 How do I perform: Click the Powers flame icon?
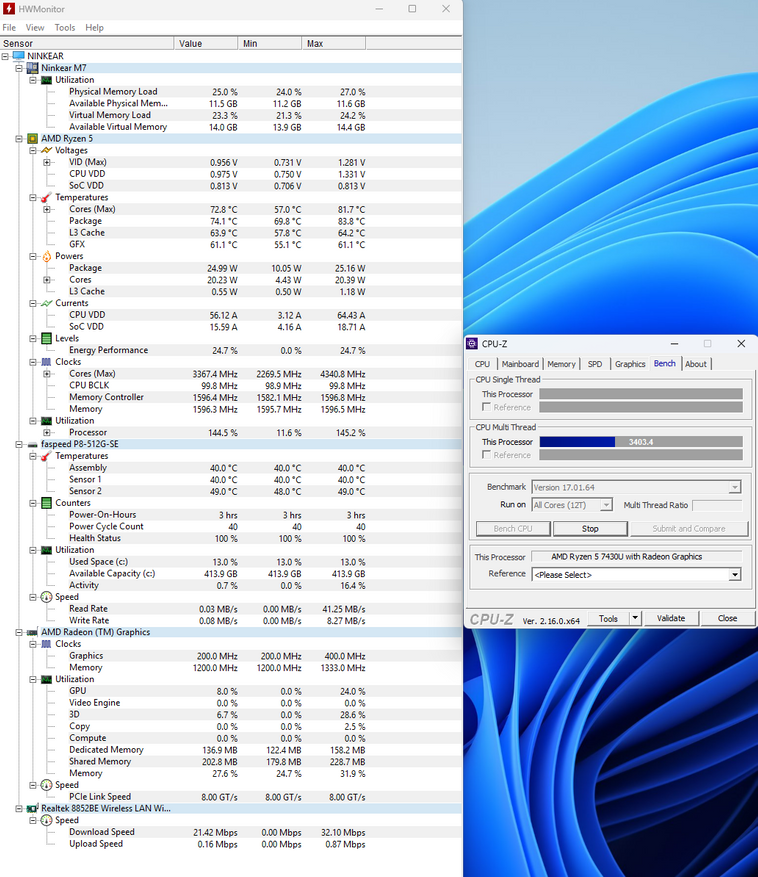tap(46, 256)
